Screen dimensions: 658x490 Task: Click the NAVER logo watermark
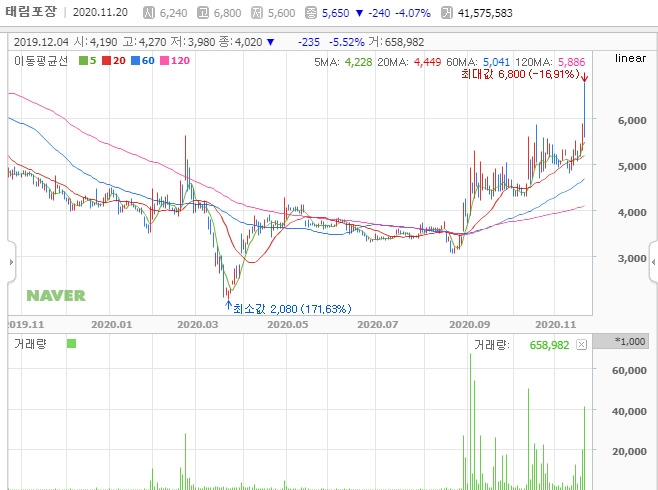coord(56,296)
